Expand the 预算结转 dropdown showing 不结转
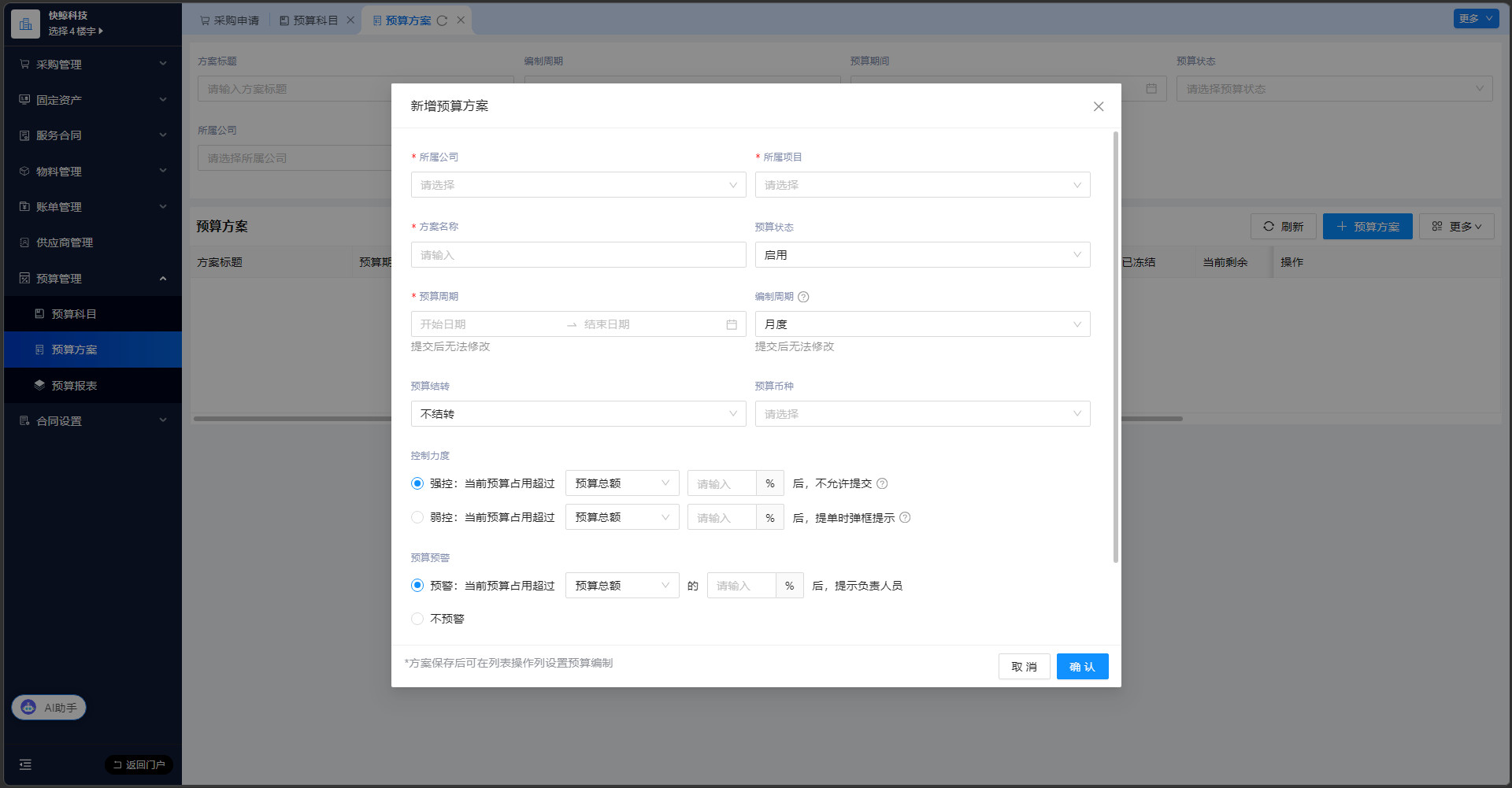The image size is (1512, 788). pyautogui.click(x=578, y=414)
